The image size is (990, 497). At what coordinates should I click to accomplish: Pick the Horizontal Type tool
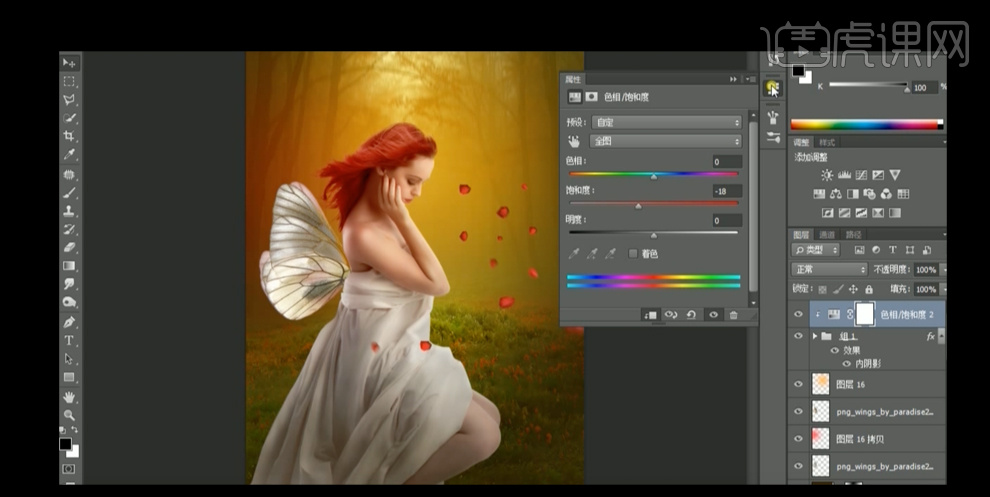pos(69,340)
